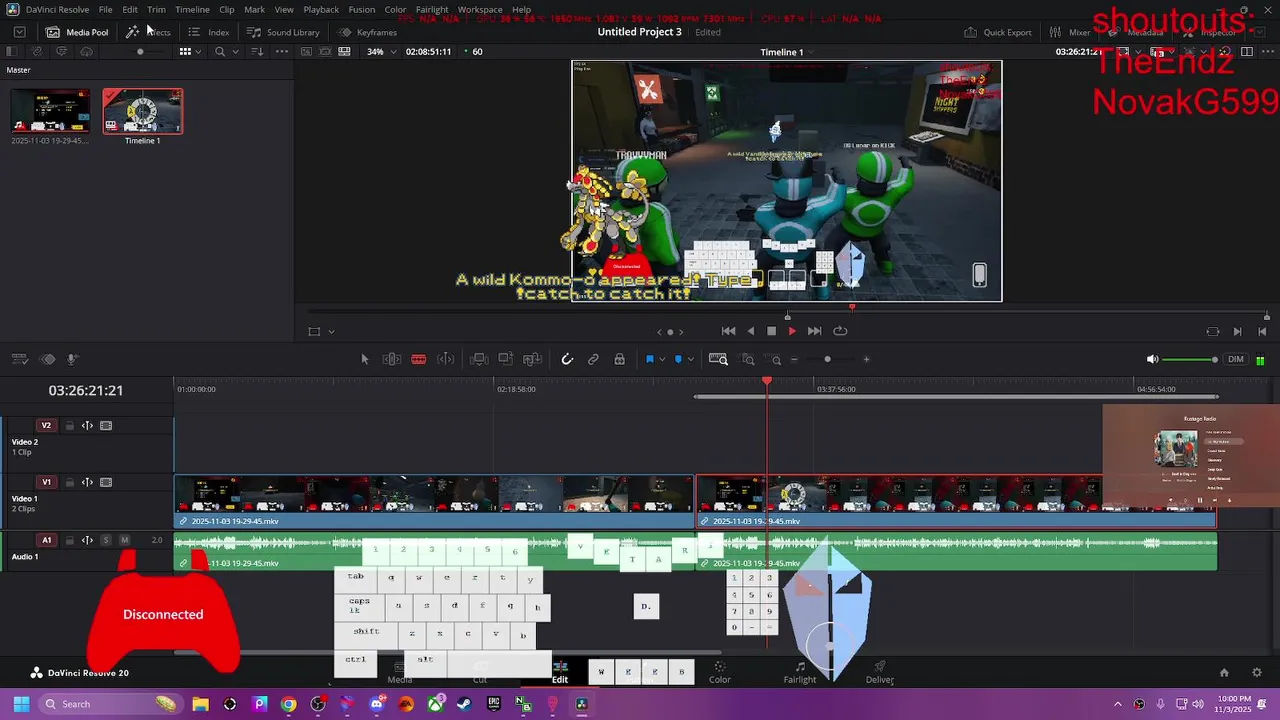Toggle Loop playback icon
This screenshot has width=1280, height=720.
click(x=840, y=331)
